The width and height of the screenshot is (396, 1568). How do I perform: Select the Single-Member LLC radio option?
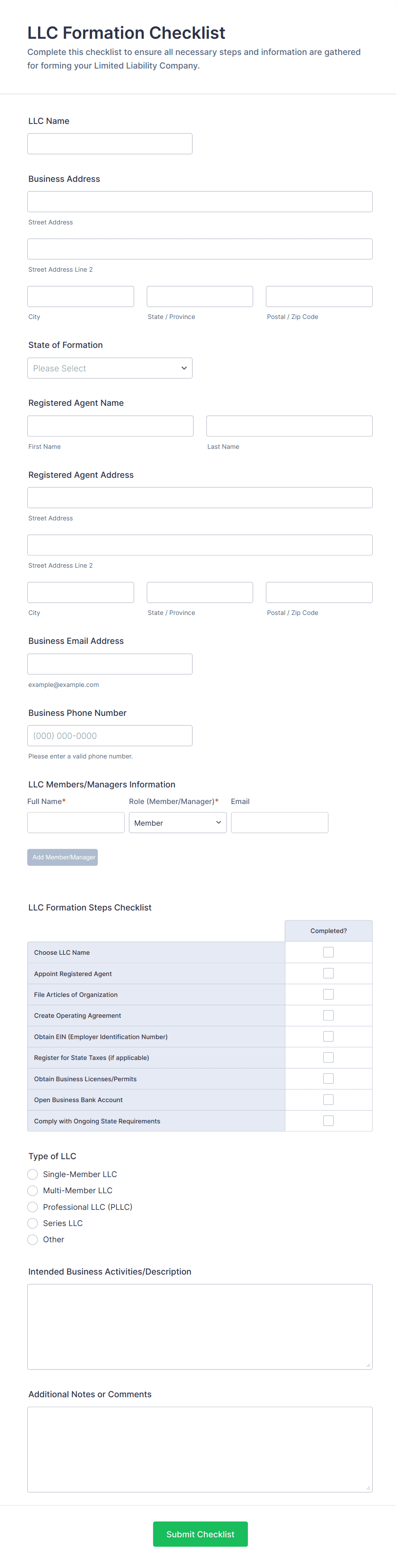[33, 1174]
